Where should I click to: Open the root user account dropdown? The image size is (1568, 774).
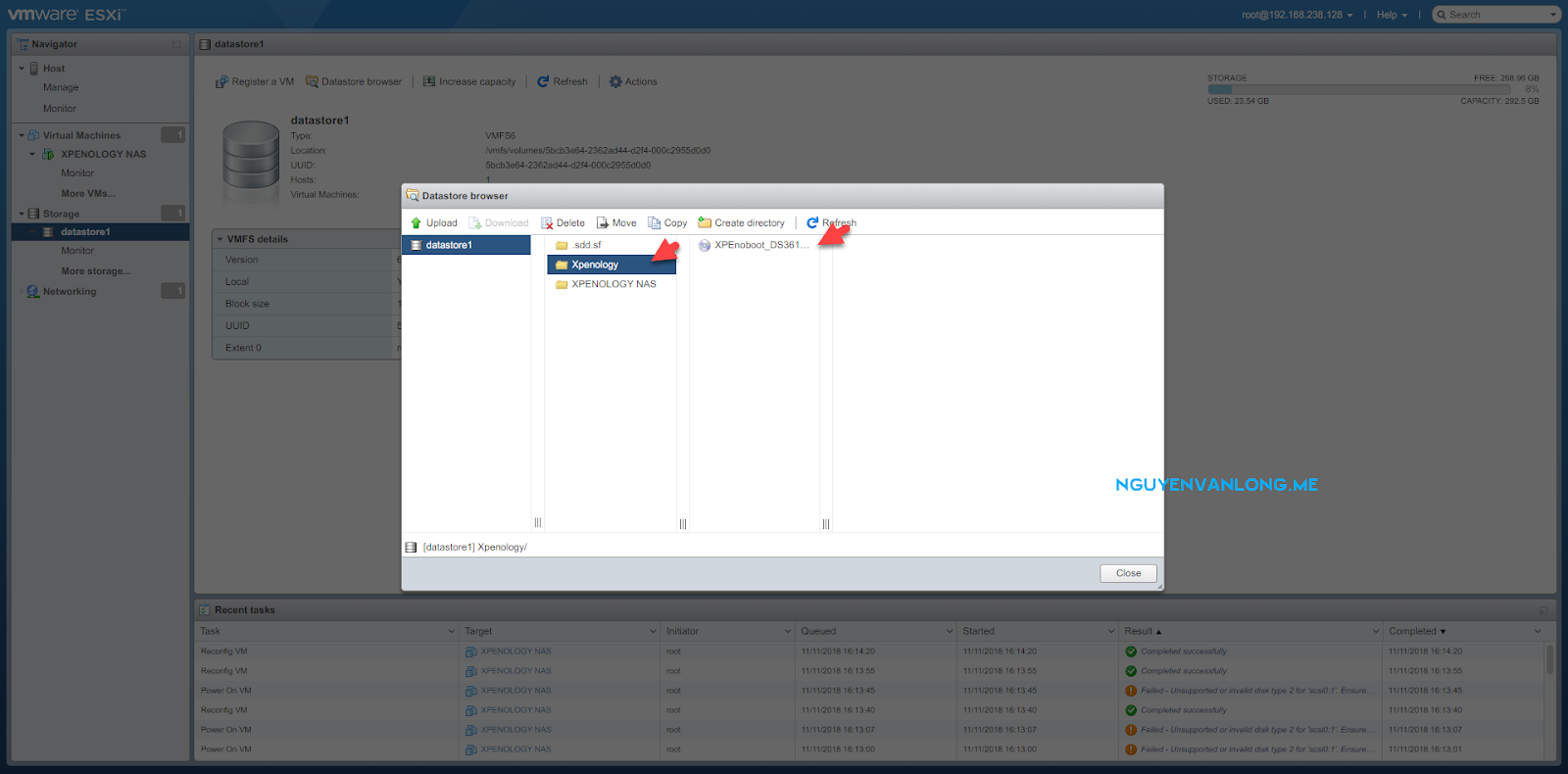point(1297,15)
